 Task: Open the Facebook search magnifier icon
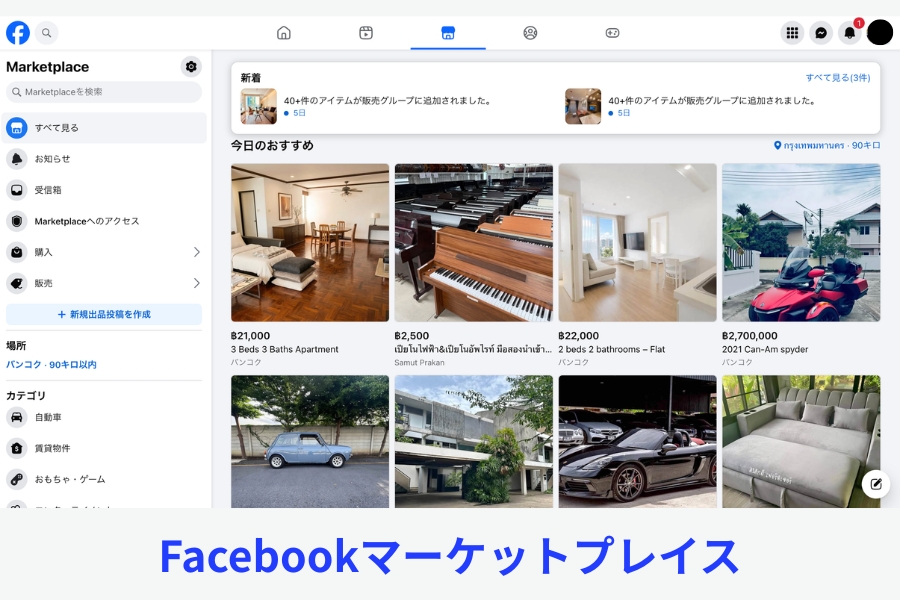46,33
